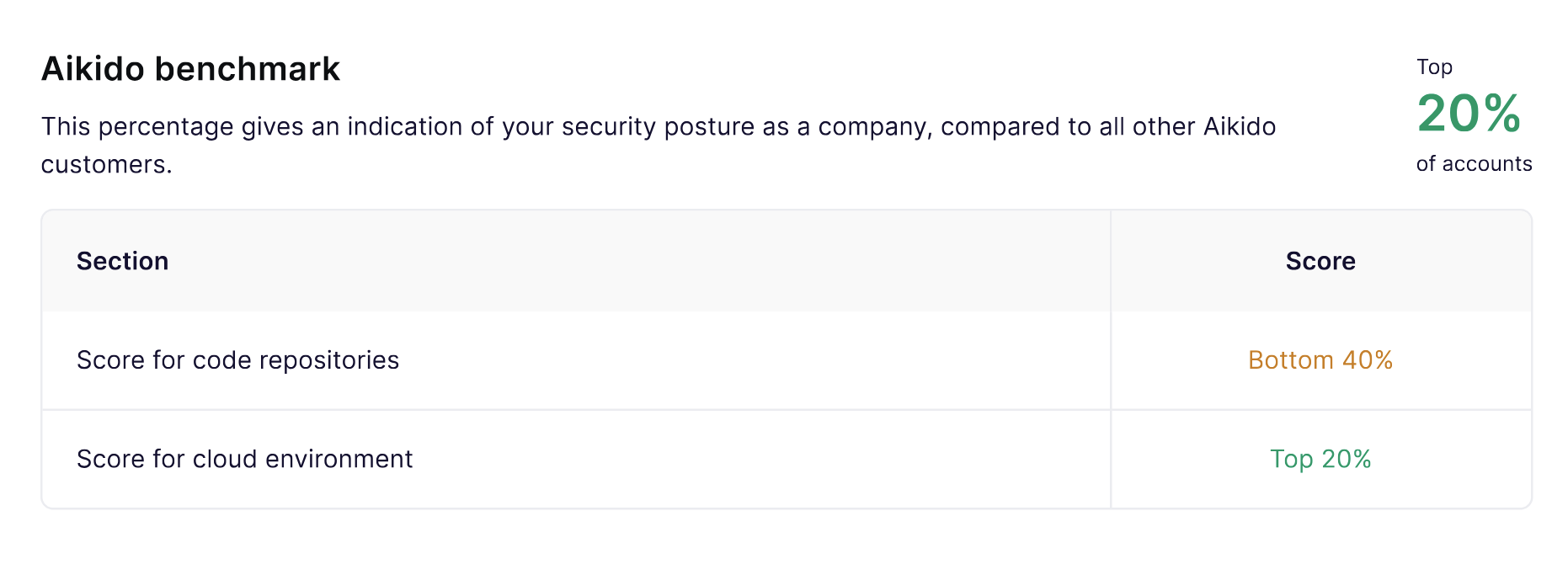
Task: Click 'Bottom' in the orange score text
Action: point(1291,360)
